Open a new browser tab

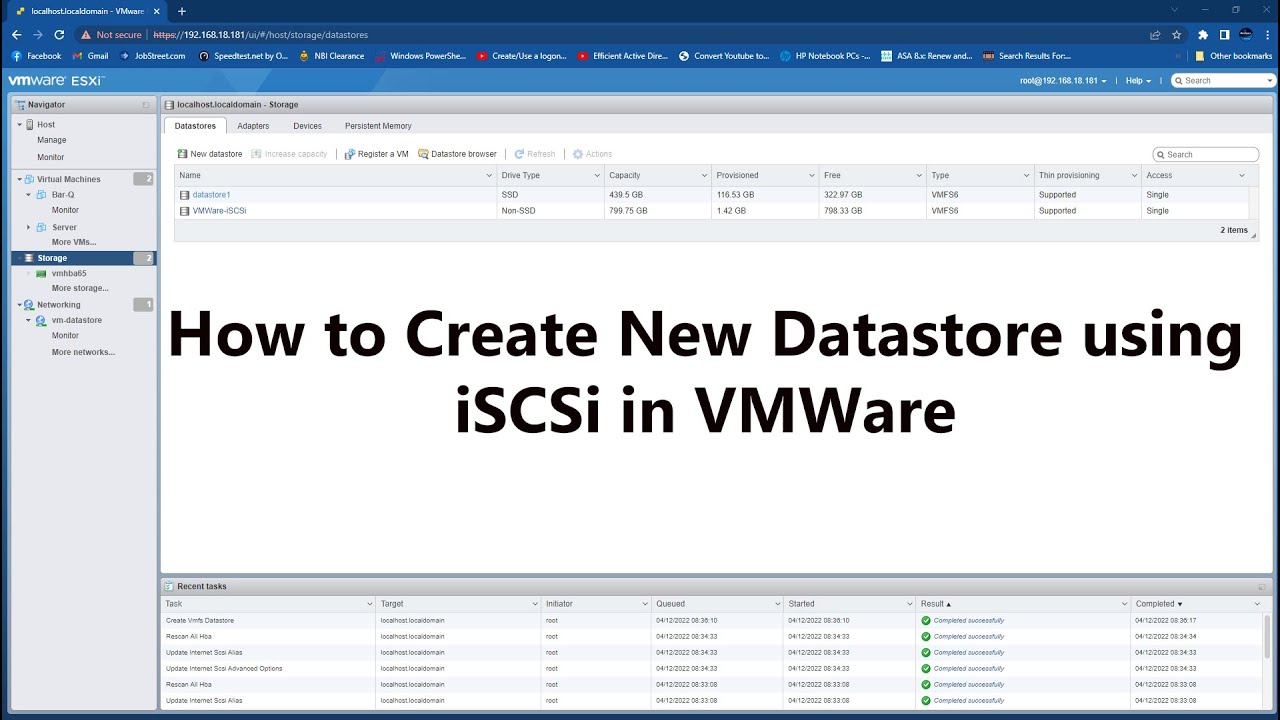(x=181, y=10)
